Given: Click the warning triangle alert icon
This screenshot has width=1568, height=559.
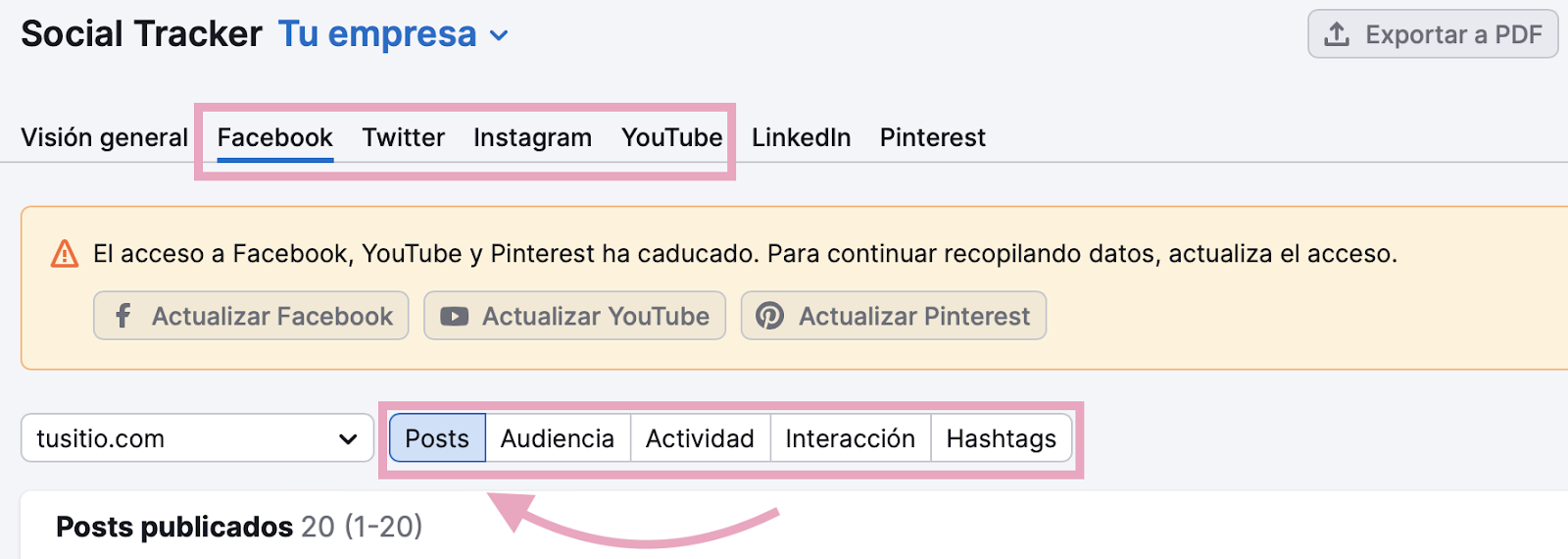Looking at the screenshot, I should point(65,254).
